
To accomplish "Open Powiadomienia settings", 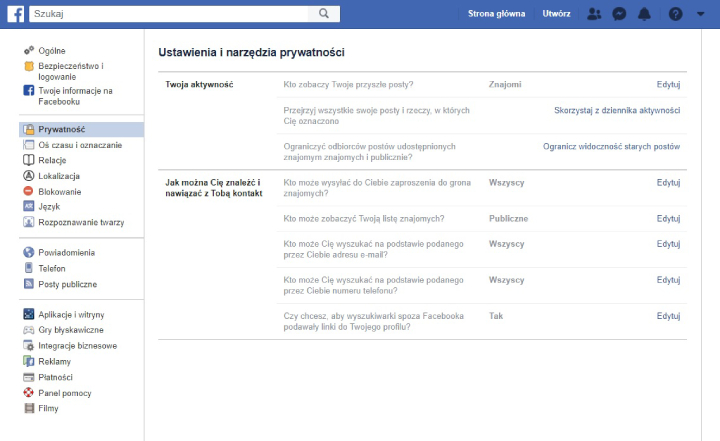I will coord(67,253).
